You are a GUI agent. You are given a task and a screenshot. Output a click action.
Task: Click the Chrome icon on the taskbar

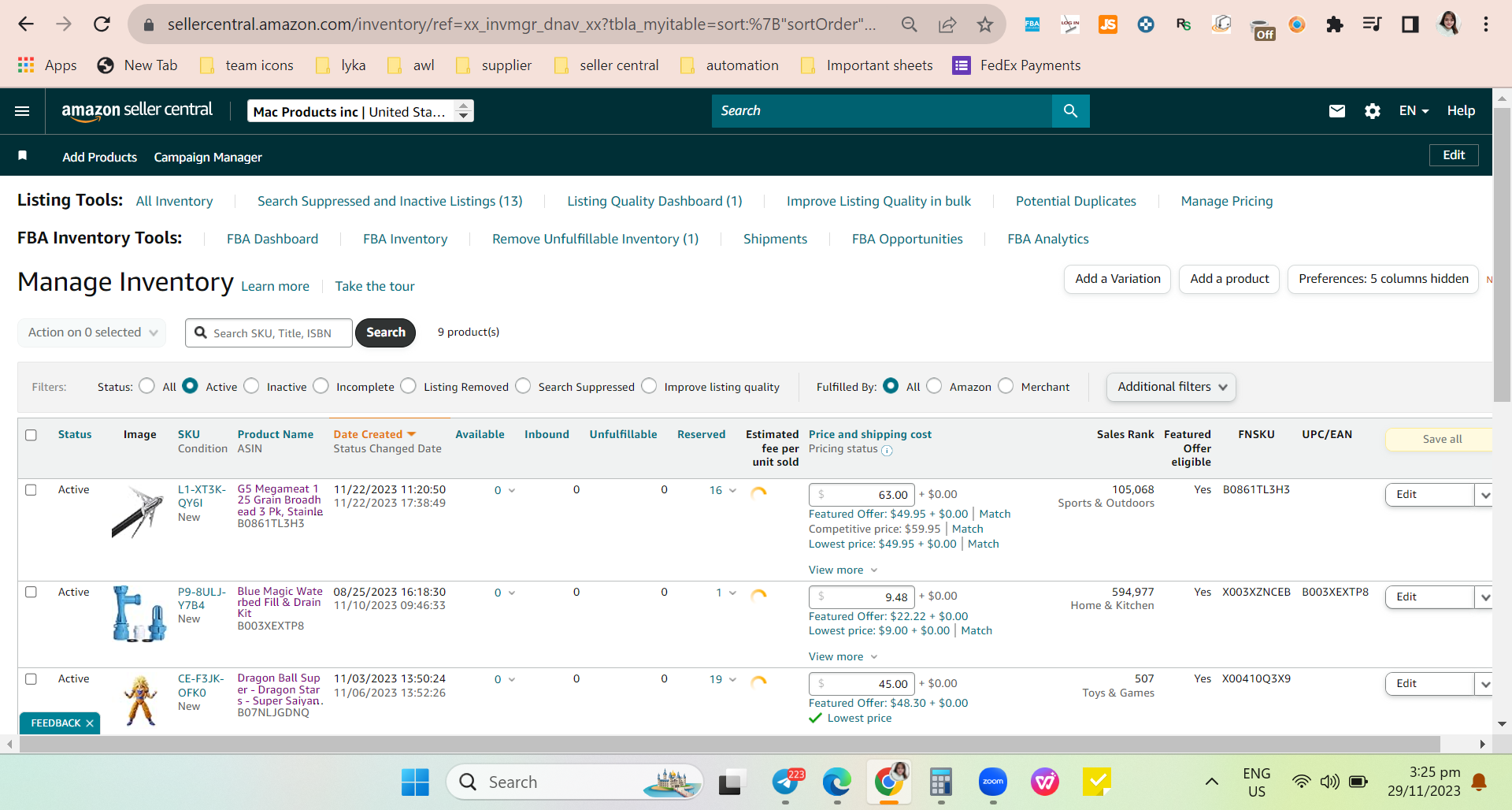tap(889, 782)
